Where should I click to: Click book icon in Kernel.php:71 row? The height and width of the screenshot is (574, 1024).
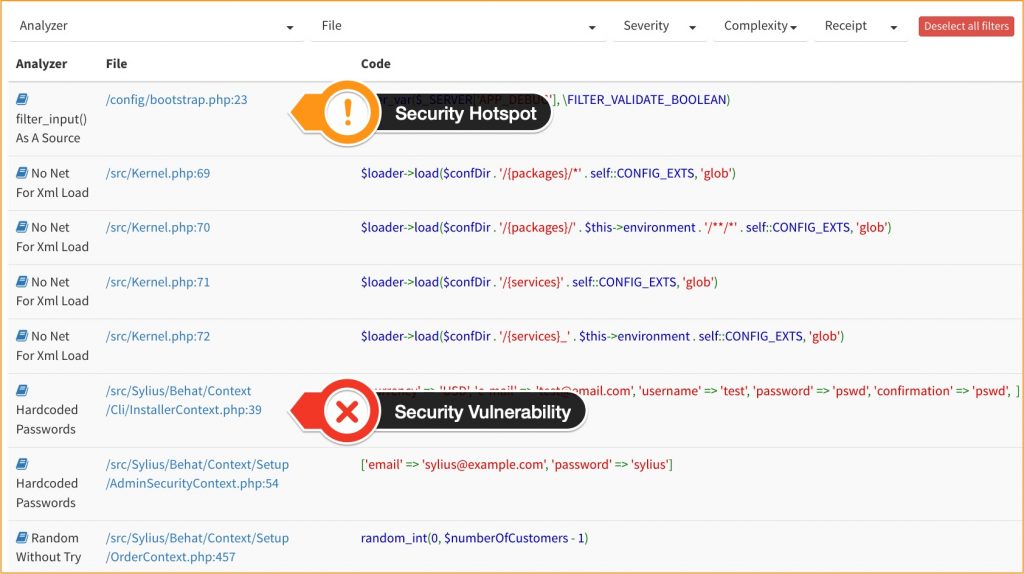(x=22, y=281)
